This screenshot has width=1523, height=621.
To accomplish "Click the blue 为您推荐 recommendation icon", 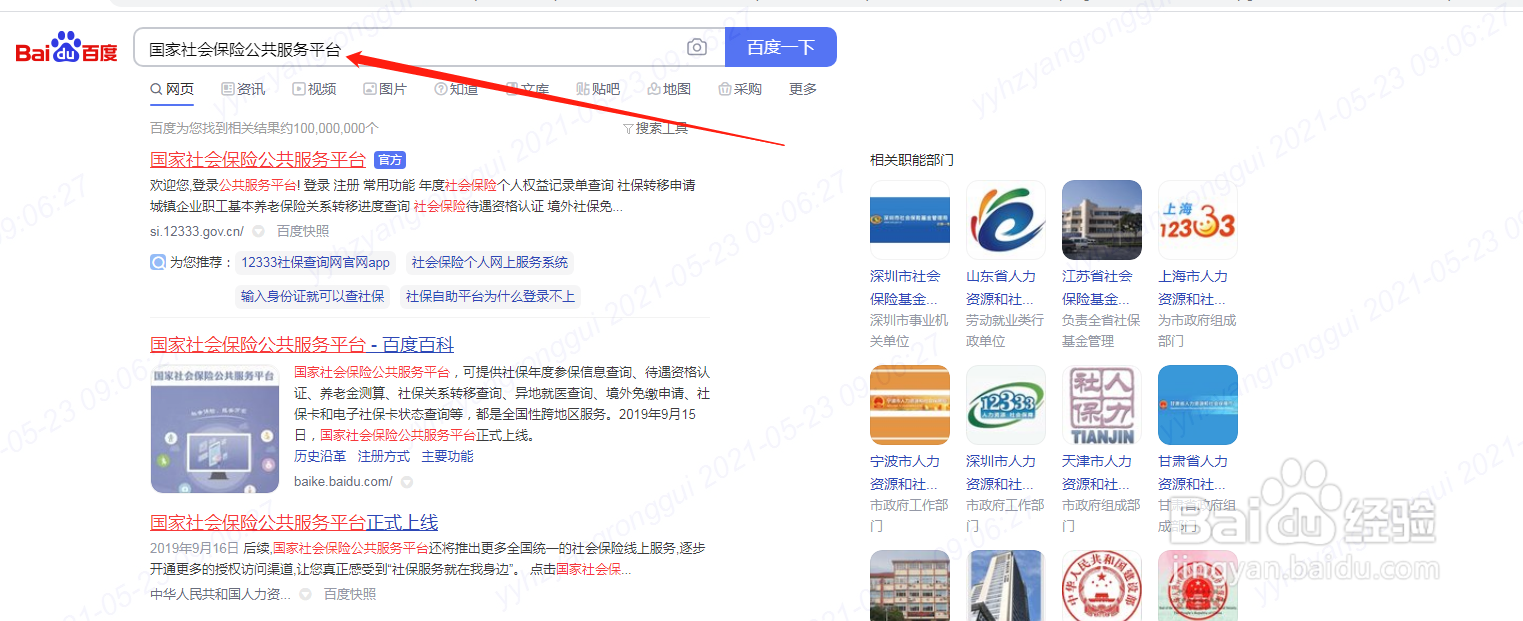I will click(x=158, y=262).
